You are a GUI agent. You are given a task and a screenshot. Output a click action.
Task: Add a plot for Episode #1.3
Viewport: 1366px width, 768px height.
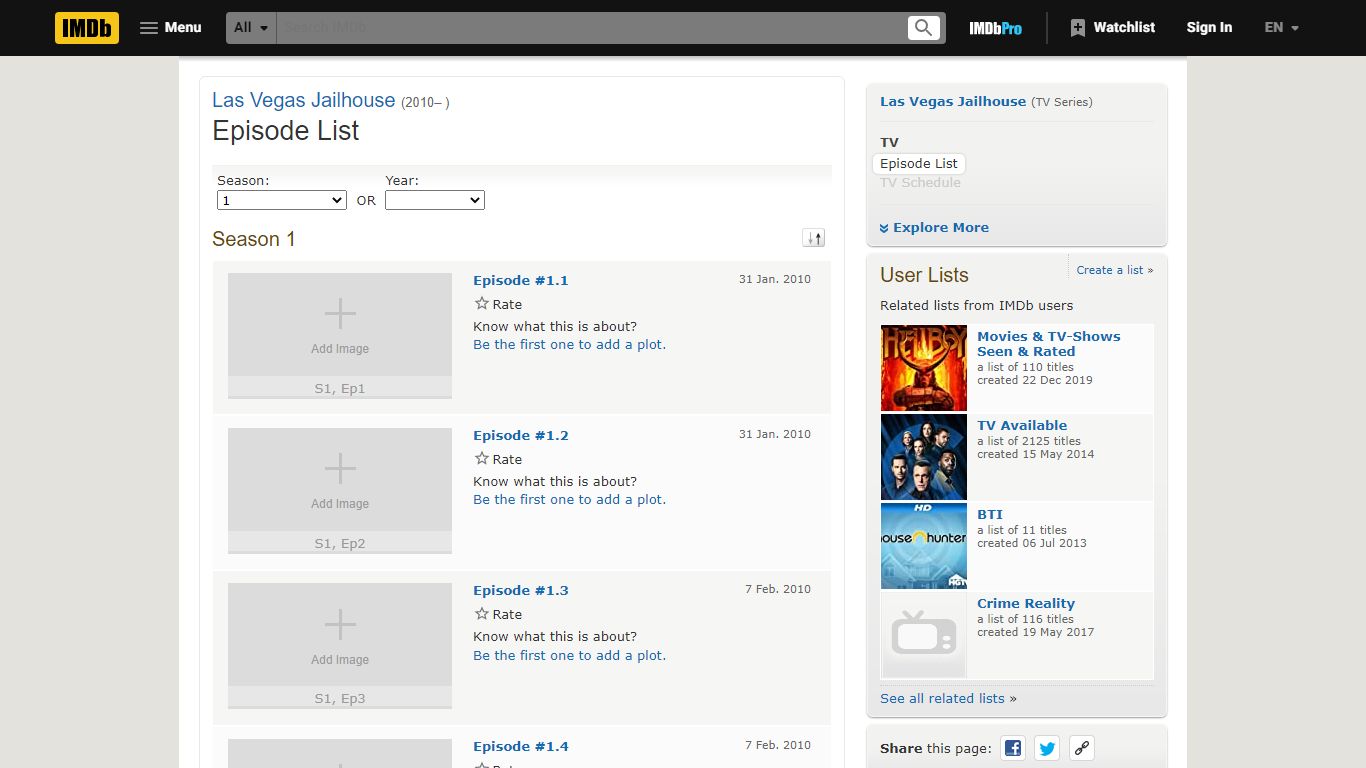569,655
